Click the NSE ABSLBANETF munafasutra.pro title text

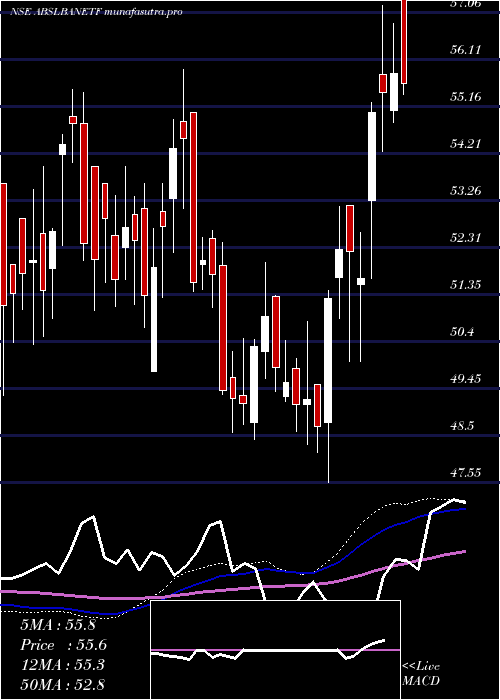click(x=96, y=12)
